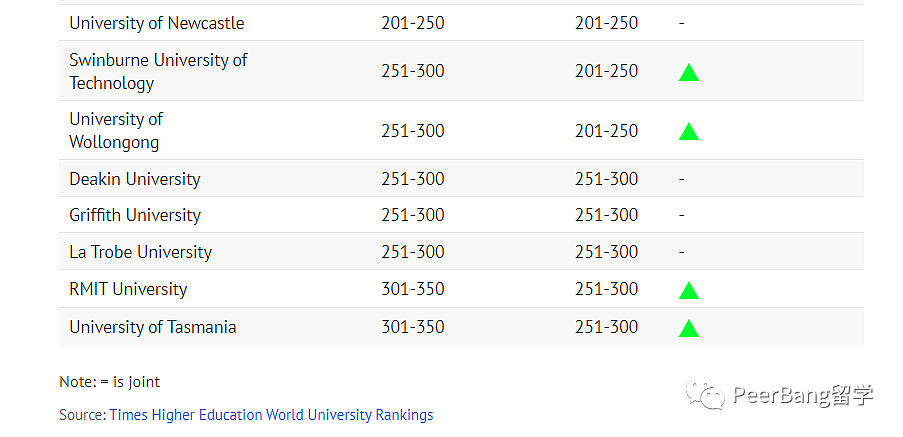
Task: Select the Deakin University name
Action: pos(135,179)
